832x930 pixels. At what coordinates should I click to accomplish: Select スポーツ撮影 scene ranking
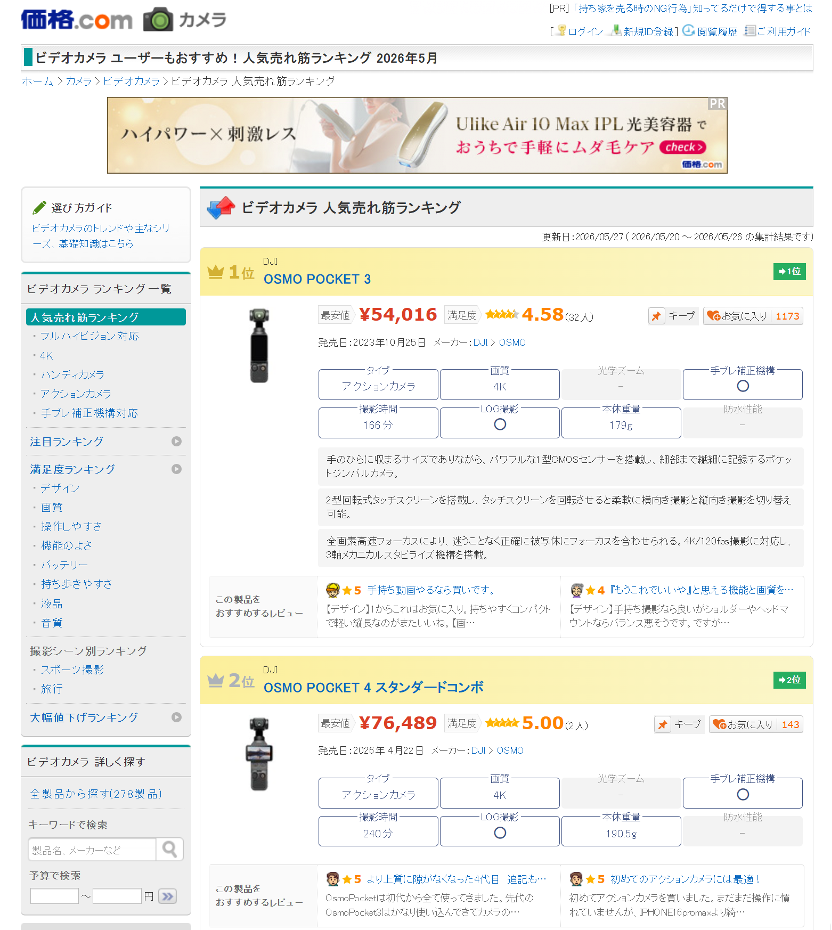(x=72, y=670)
